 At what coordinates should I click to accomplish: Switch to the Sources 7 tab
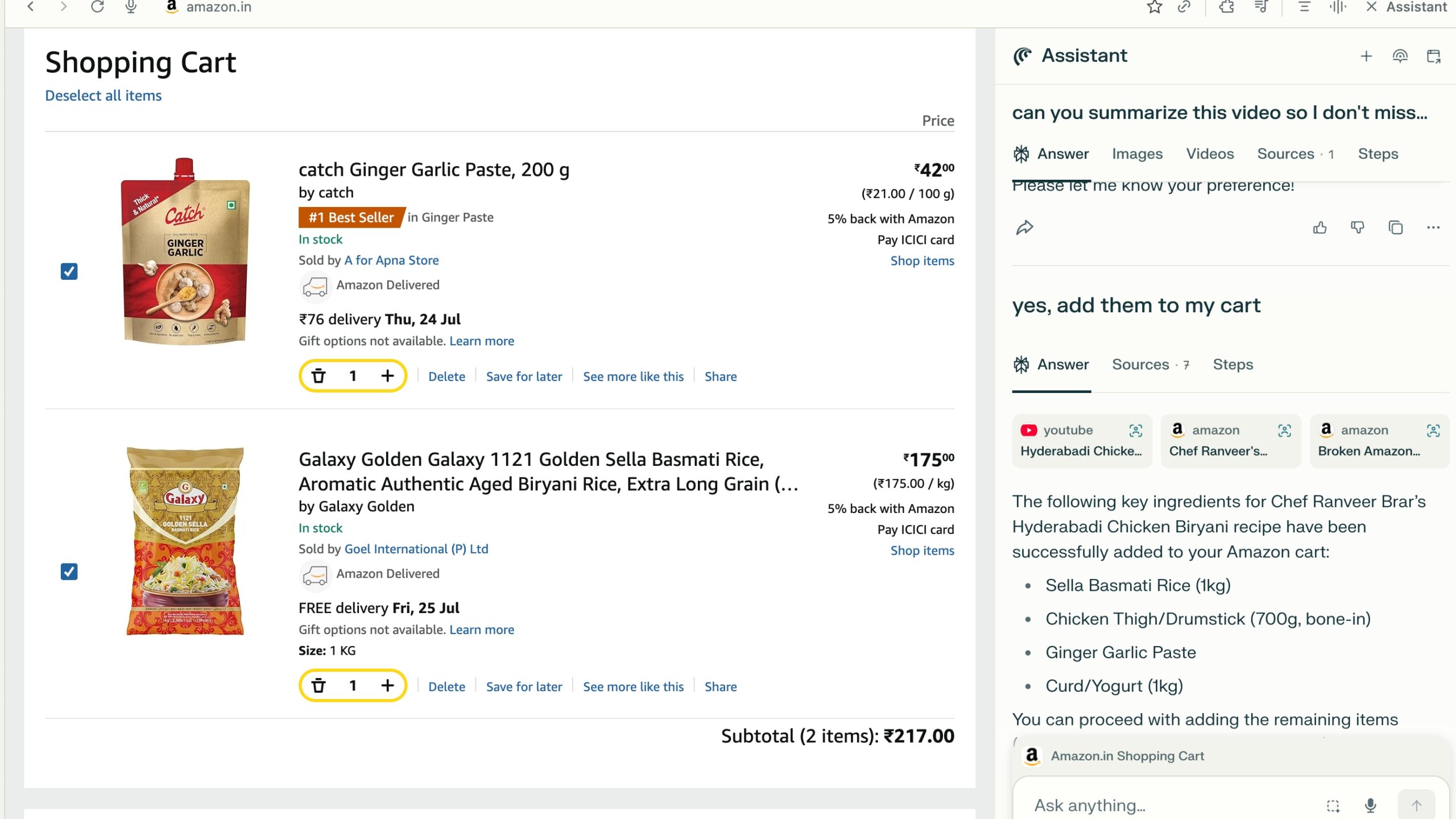1150,365
